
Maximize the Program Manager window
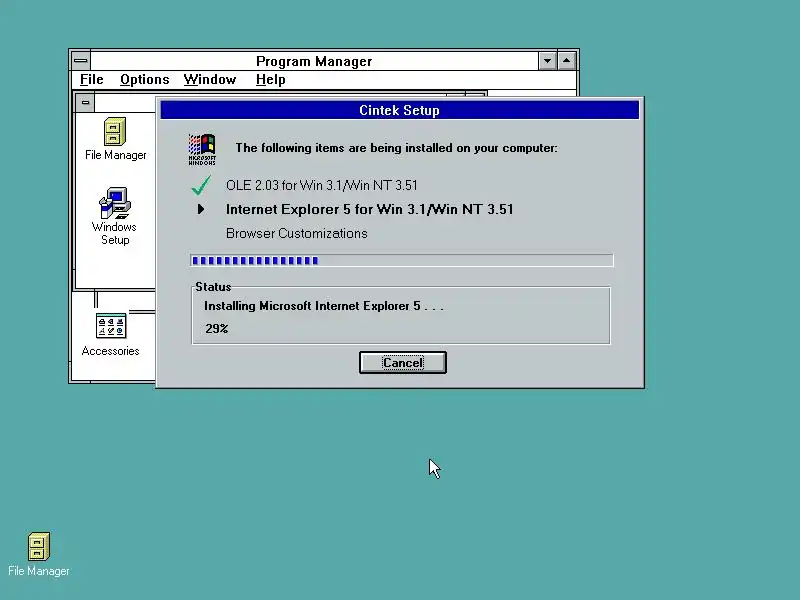pyautogui.click(x=566, y=61)
